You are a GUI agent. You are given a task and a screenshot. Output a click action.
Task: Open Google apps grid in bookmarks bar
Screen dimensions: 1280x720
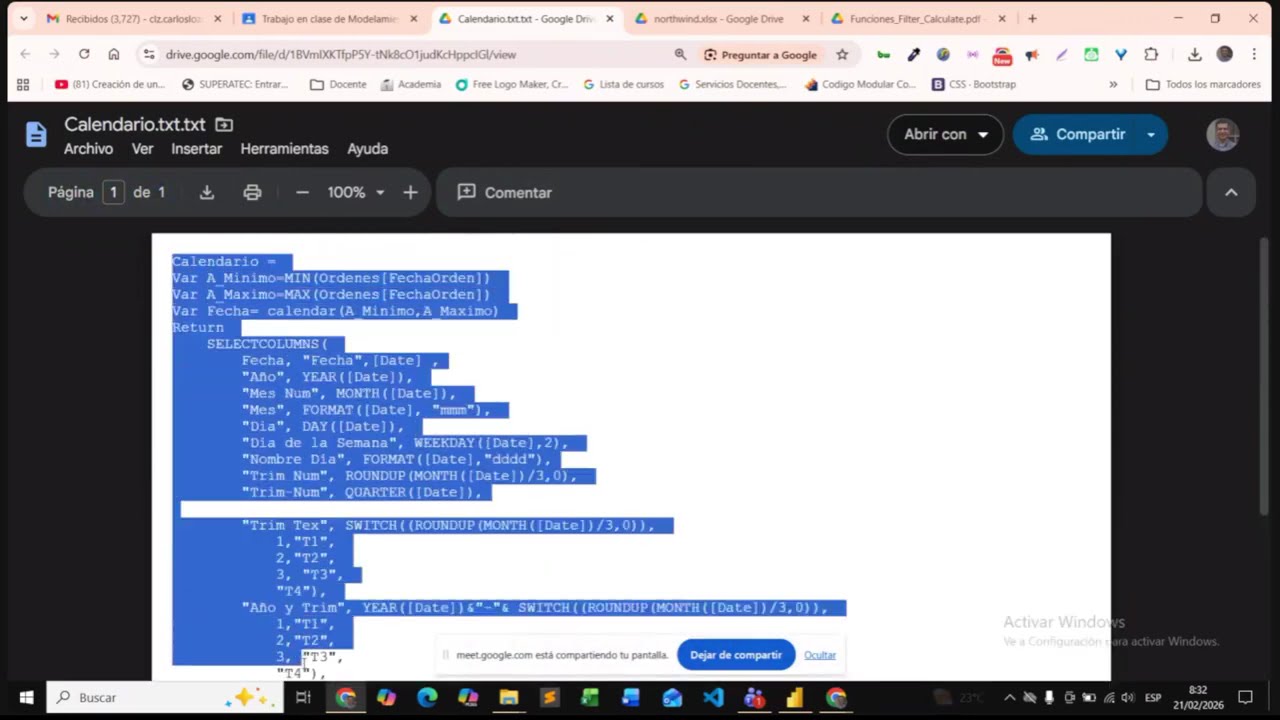(x=23, y=84)
